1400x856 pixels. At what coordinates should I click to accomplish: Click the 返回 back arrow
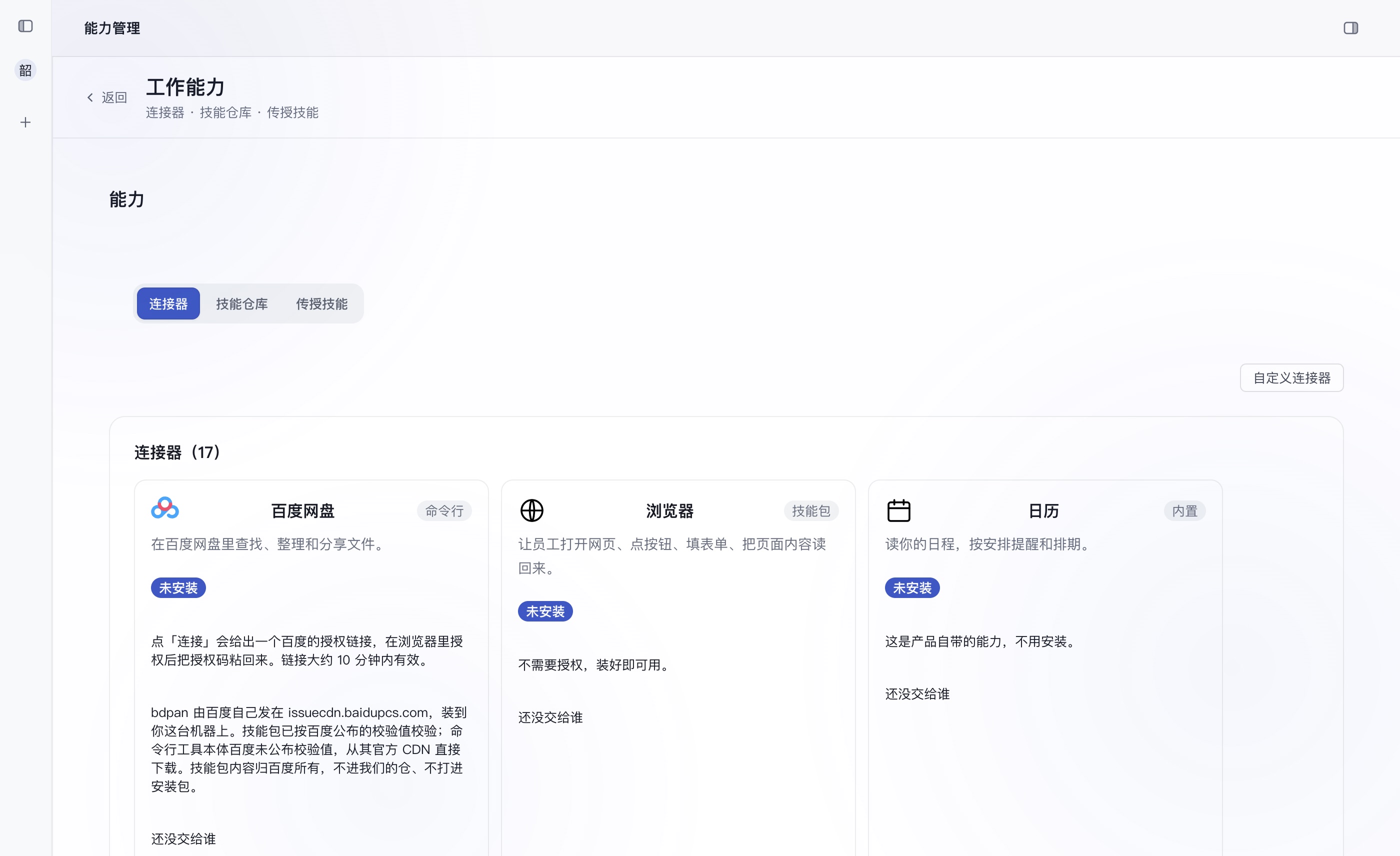point(90,97)
